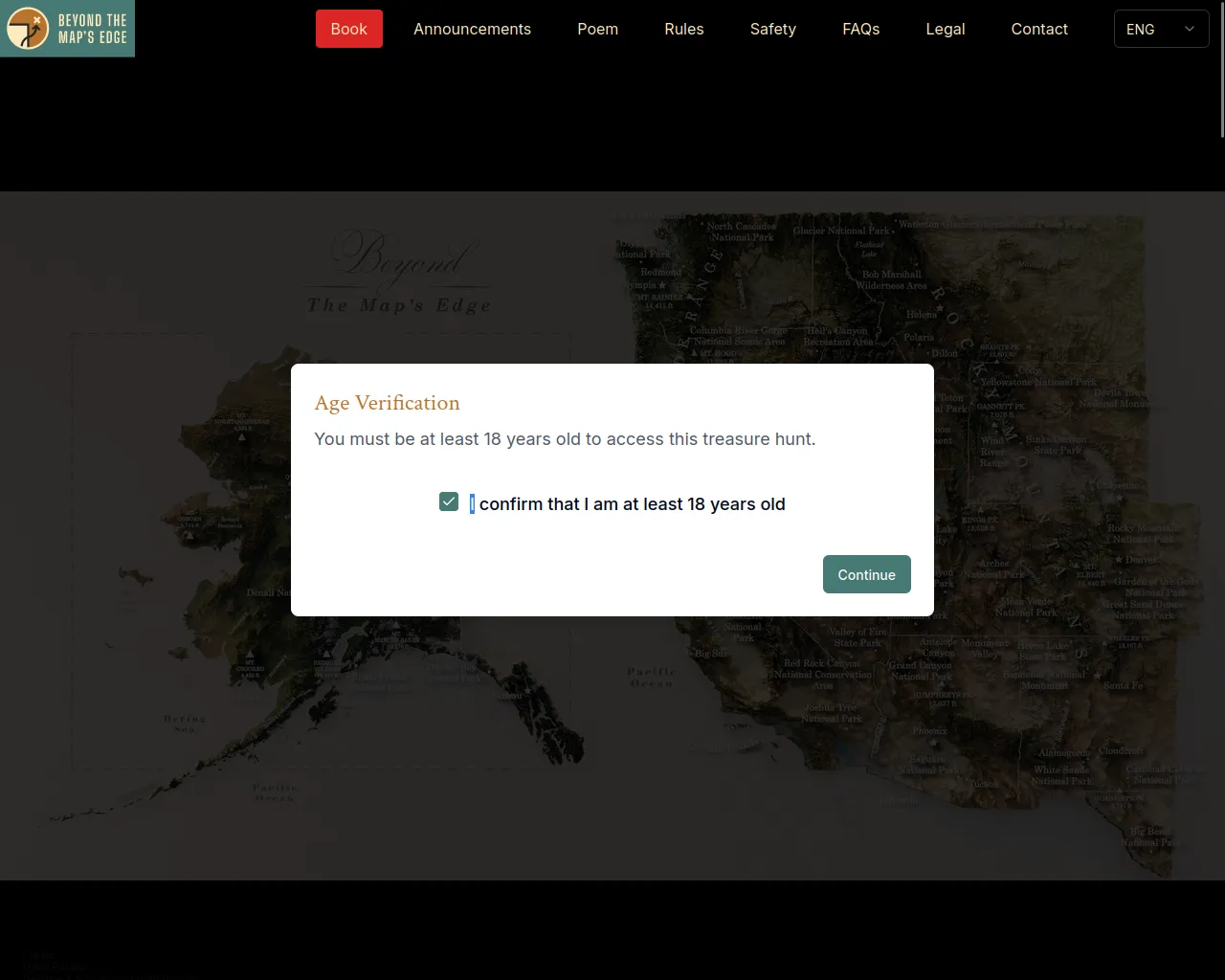Click the Beyond the Map's Edge logo
The width and height of the screenshot is (1225, 980).
click(x=67, y=29)
